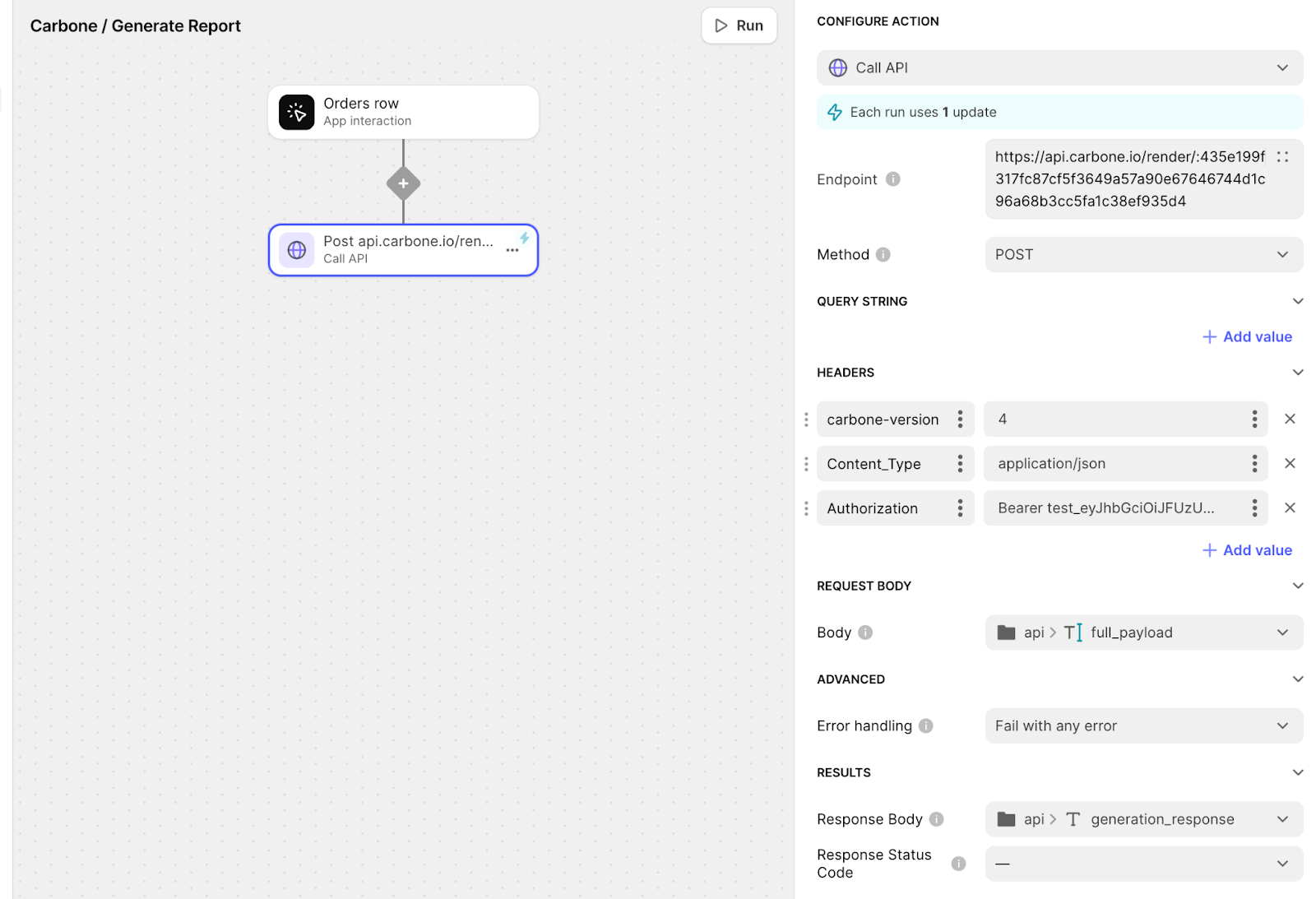The height and width of the screenshot is (899, 1316).
Task: Open the generation_response dropdown
Action: pyautogui.click(x=1144, y=819)
